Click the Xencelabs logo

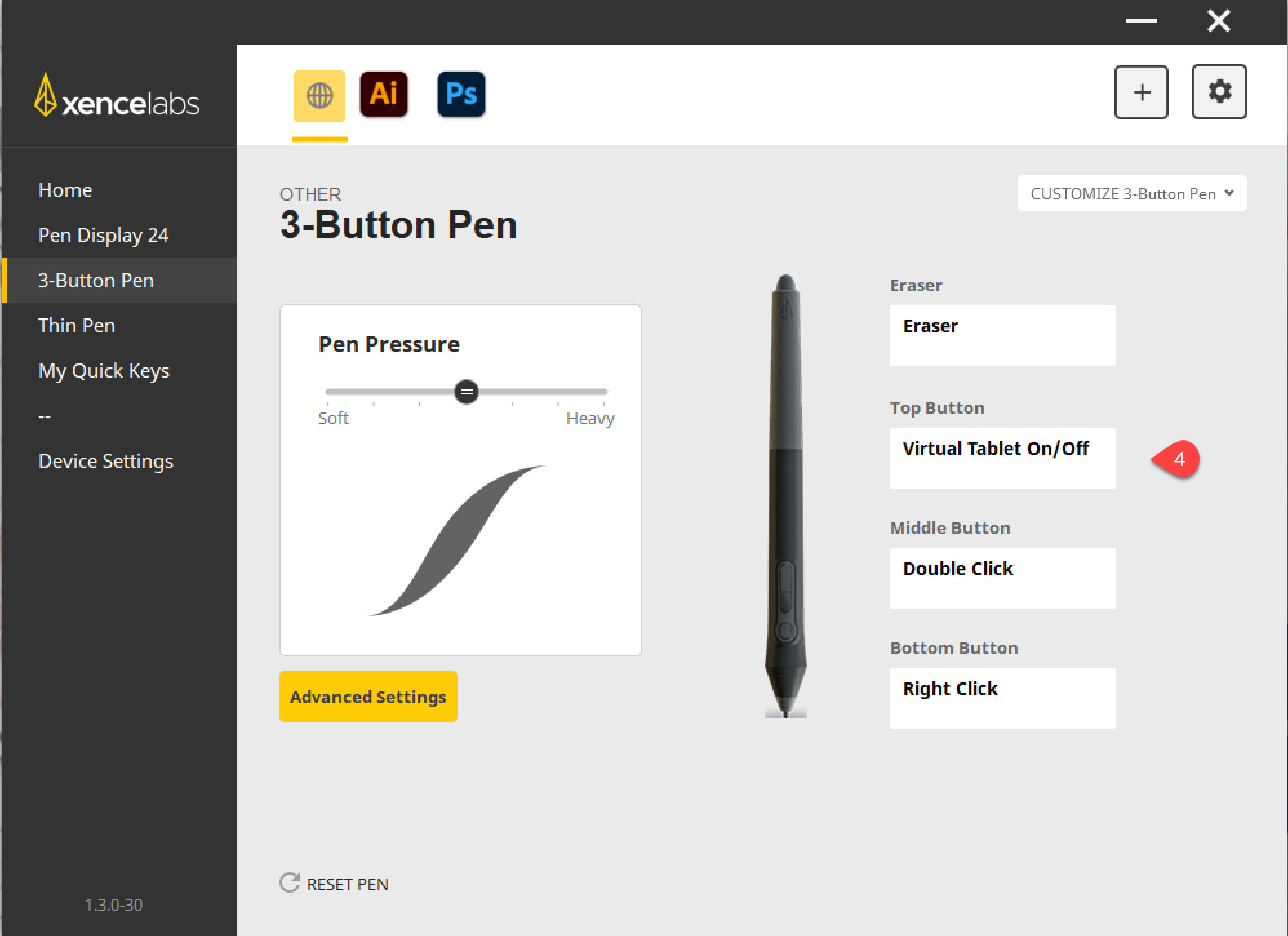pos(117,96)
